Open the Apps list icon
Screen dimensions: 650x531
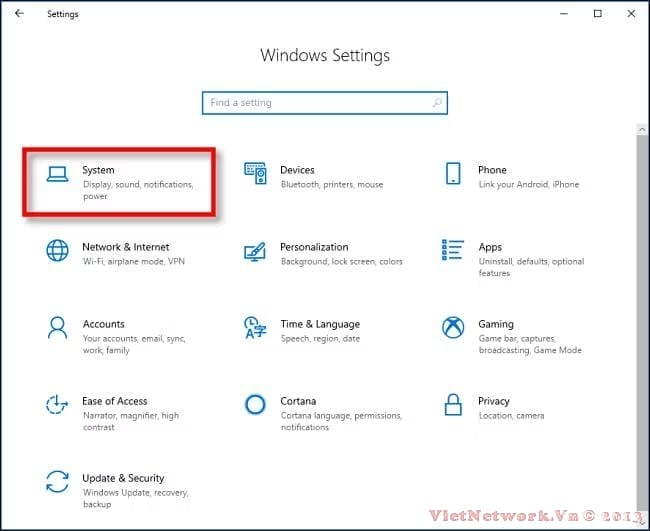pyautogui.click(x=453, y=250)
